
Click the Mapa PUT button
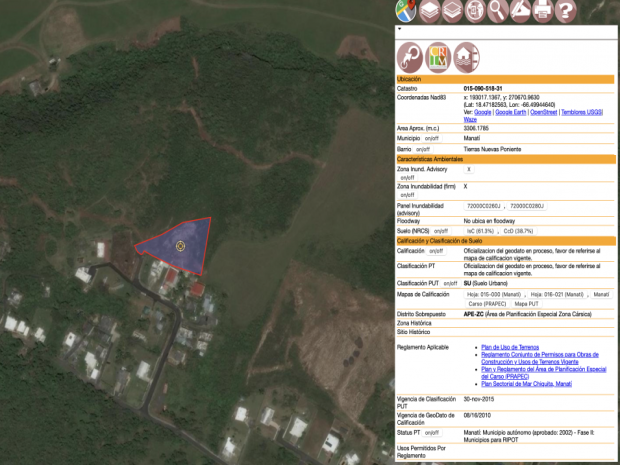pos(527,303)
